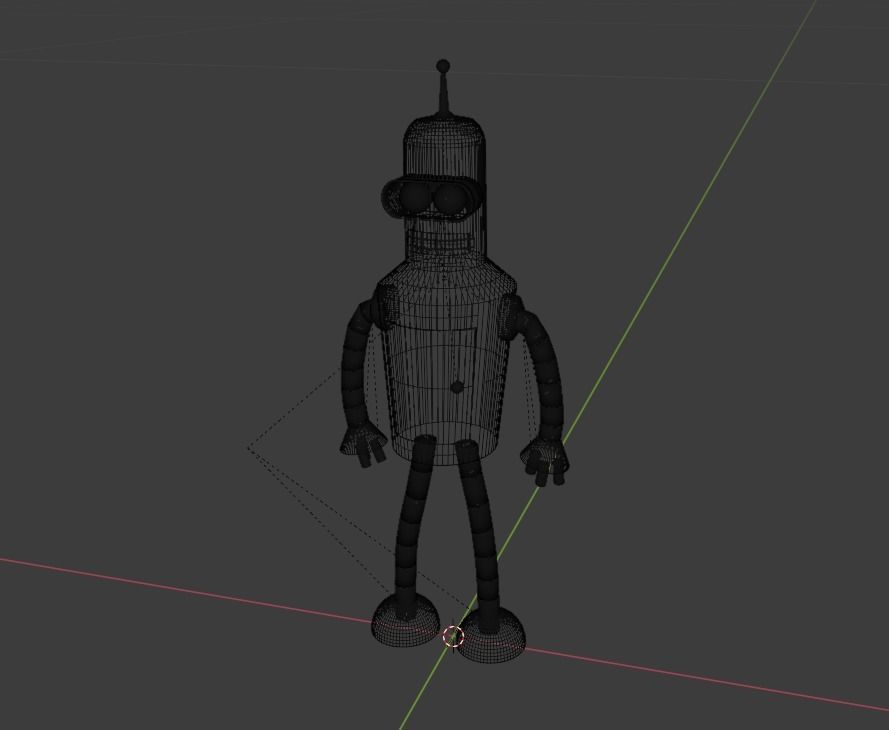Select the robot's visor with the eyes
Viewport: 889px width, 730px height.
432,197
